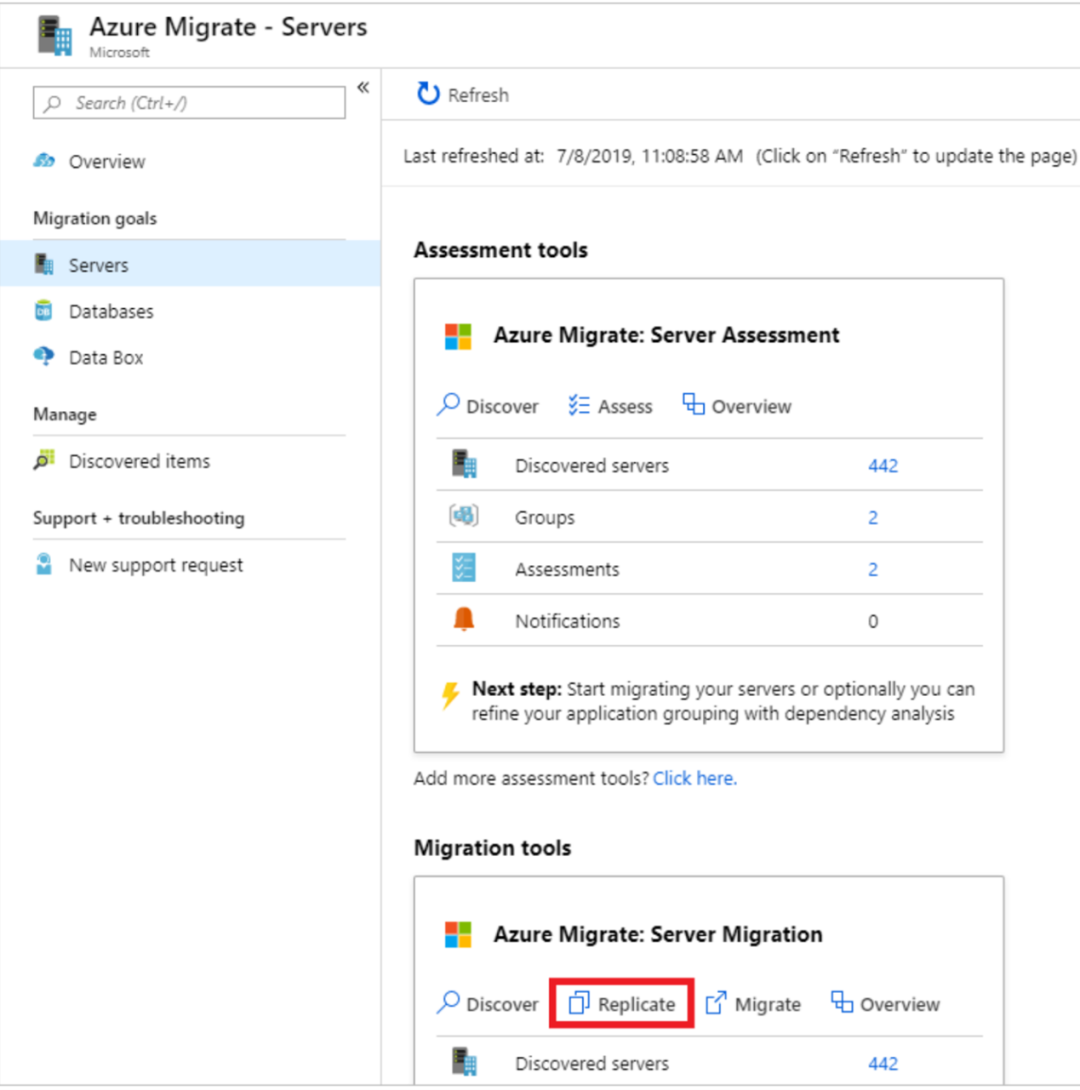
Task: Click the Refresh circular arrow icon
Action: click(x=428, y=93)
